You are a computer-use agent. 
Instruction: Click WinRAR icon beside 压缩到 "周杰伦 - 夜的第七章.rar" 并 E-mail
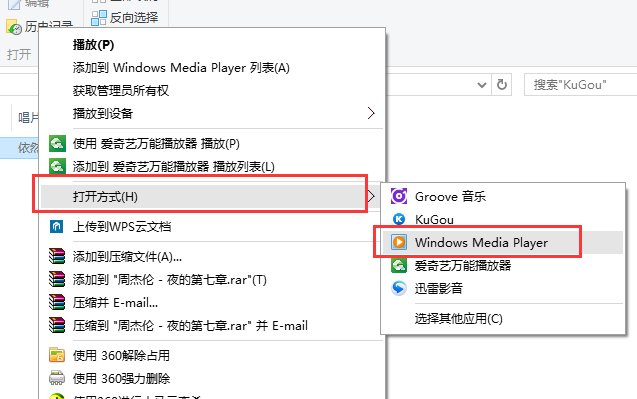point(57,325)
